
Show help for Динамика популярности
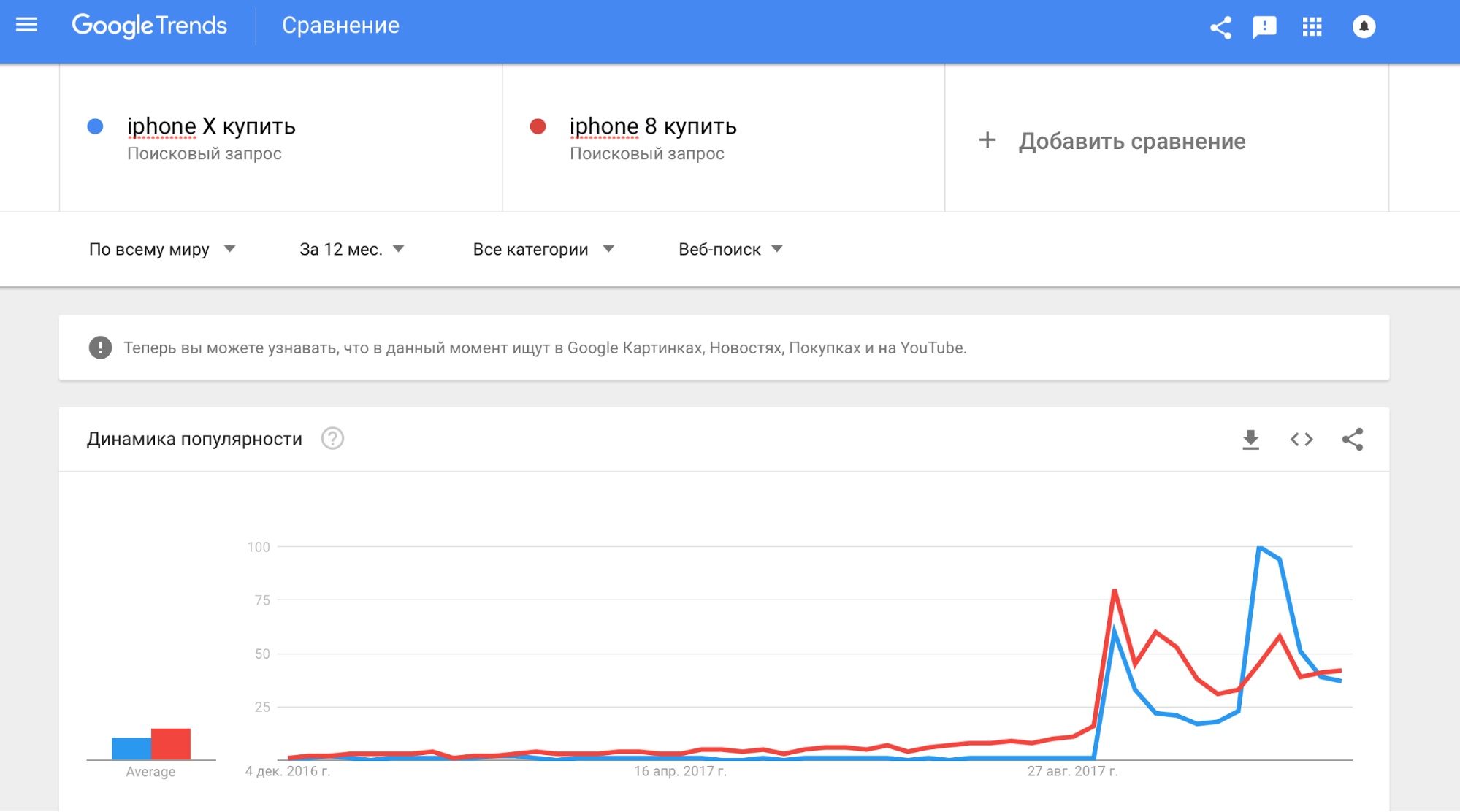tap(332, 439)
